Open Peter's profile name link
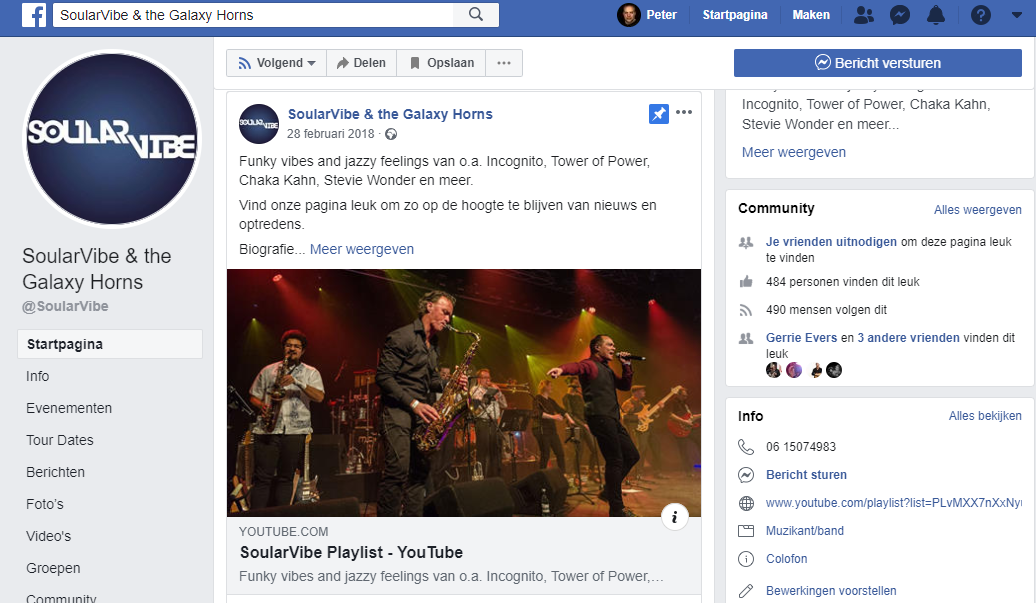The height and width of the screenshot is (603, 1036). pyautogui.click(x=661, y=15)
